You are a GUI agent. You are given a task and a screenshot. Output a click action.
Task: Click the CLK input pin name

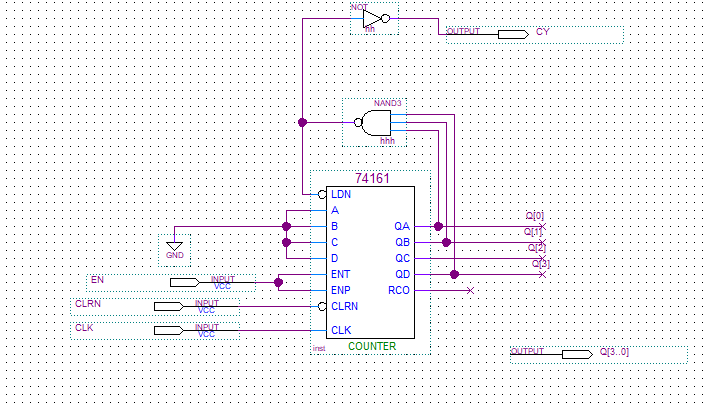[84, 328]
